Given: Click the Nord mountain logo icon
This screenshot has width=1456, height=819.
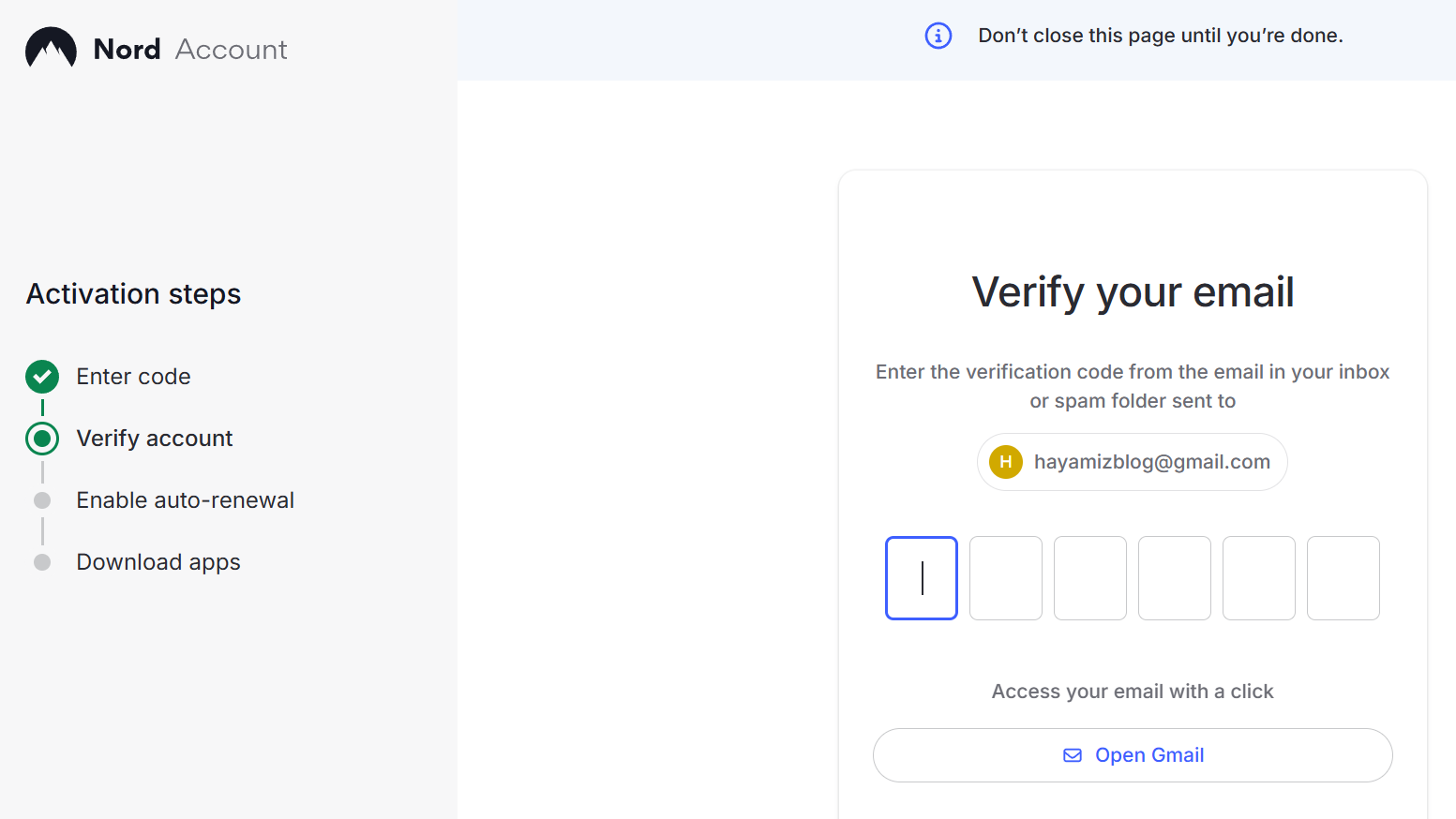Looking at the screenshot, I should 51,48.
